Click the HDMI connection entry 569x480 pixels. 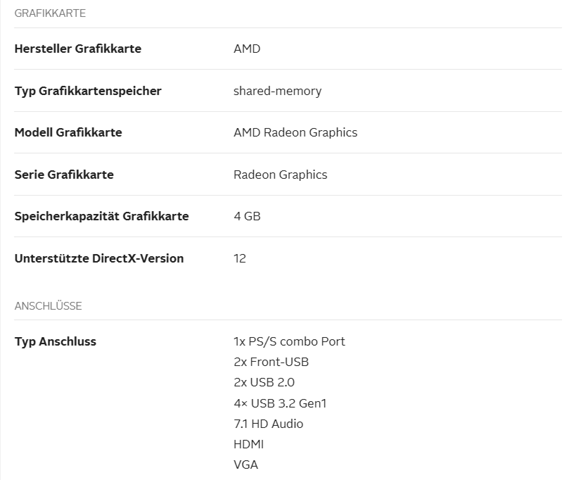248,444
